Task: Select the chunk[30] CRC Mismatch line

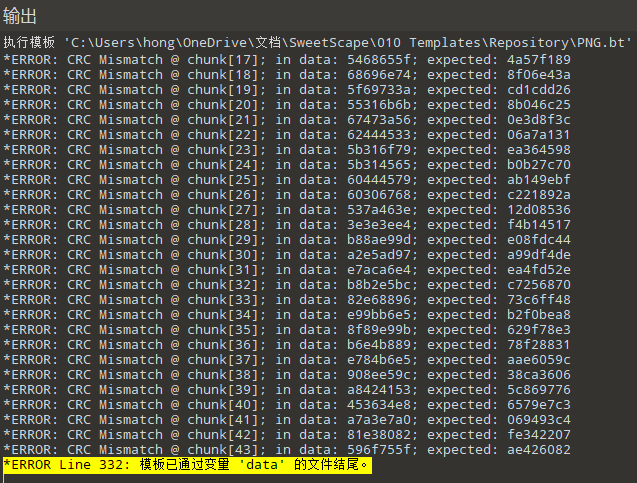Action: [287, 255]
